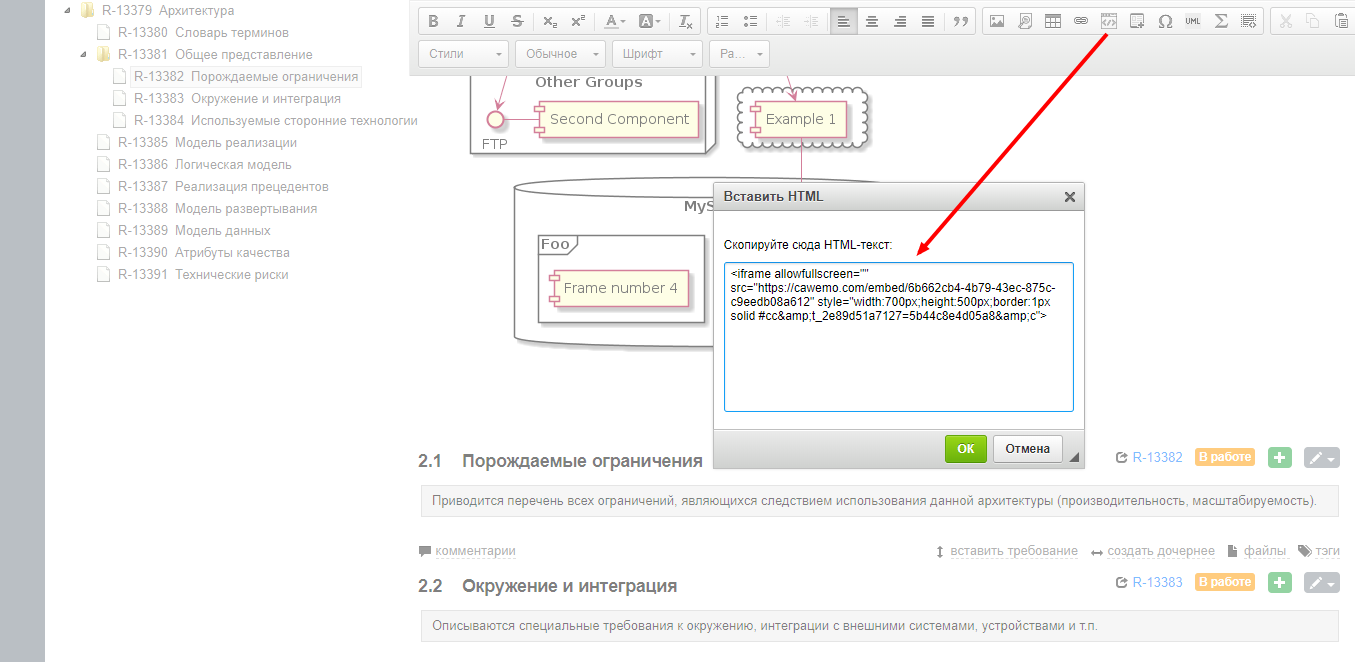The height and width of the screenshot is (662, 1355).
Task: Collapse R-13379 Архитектура tree node
Action: (x=67, y=10)
